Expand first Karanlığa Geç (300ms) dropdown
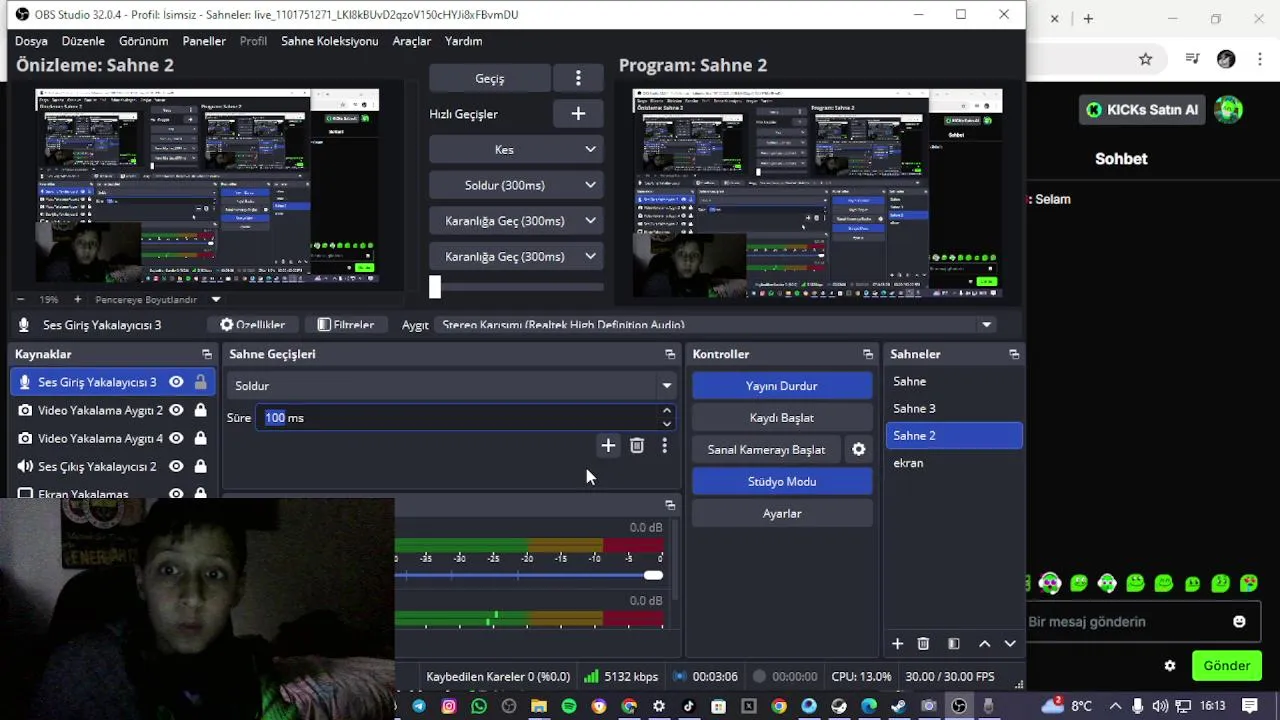 590,221
